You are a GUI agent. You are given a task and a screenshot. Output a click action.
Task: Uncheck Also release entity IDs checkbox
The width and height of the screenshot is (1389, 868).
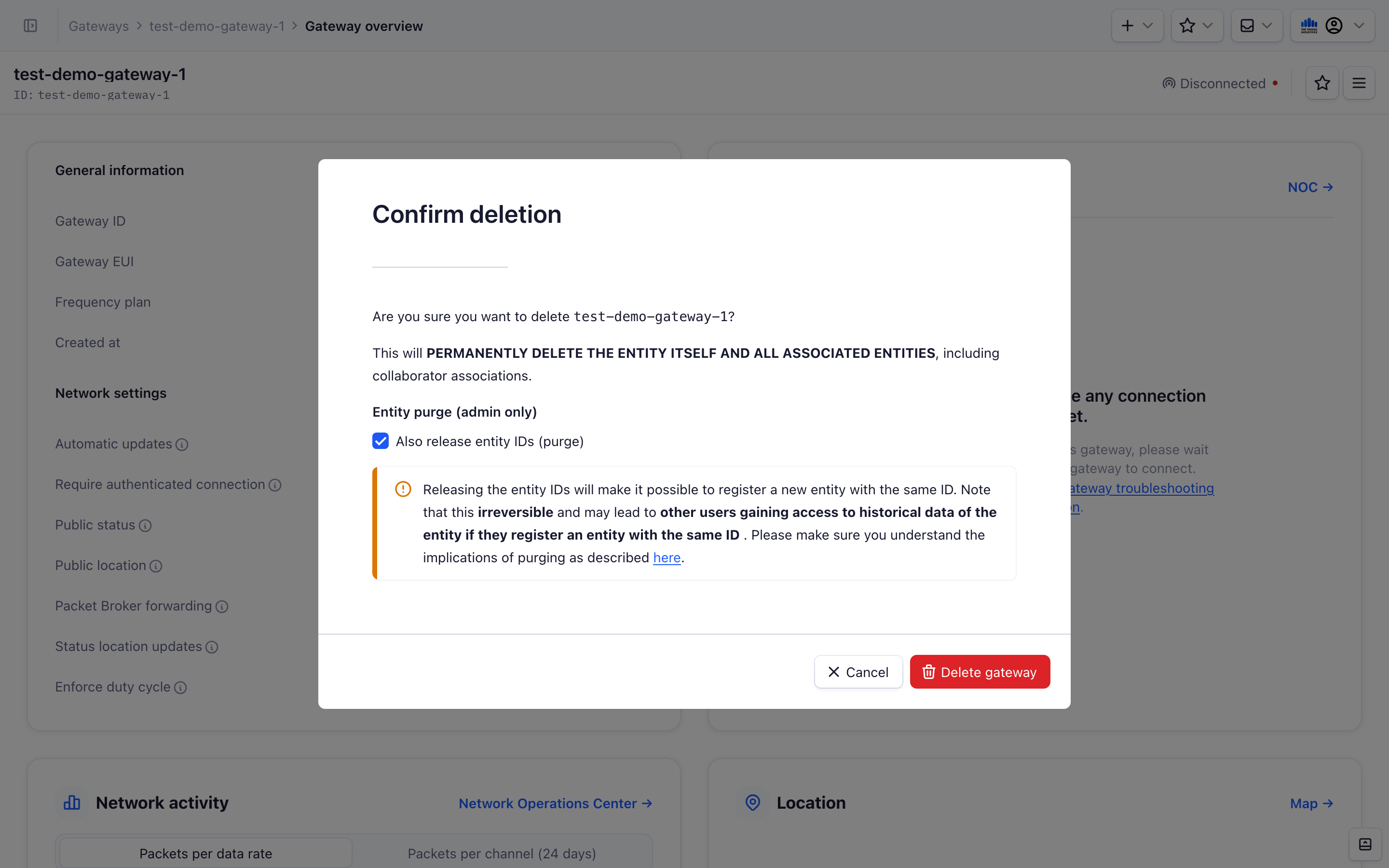click(381, 441)
